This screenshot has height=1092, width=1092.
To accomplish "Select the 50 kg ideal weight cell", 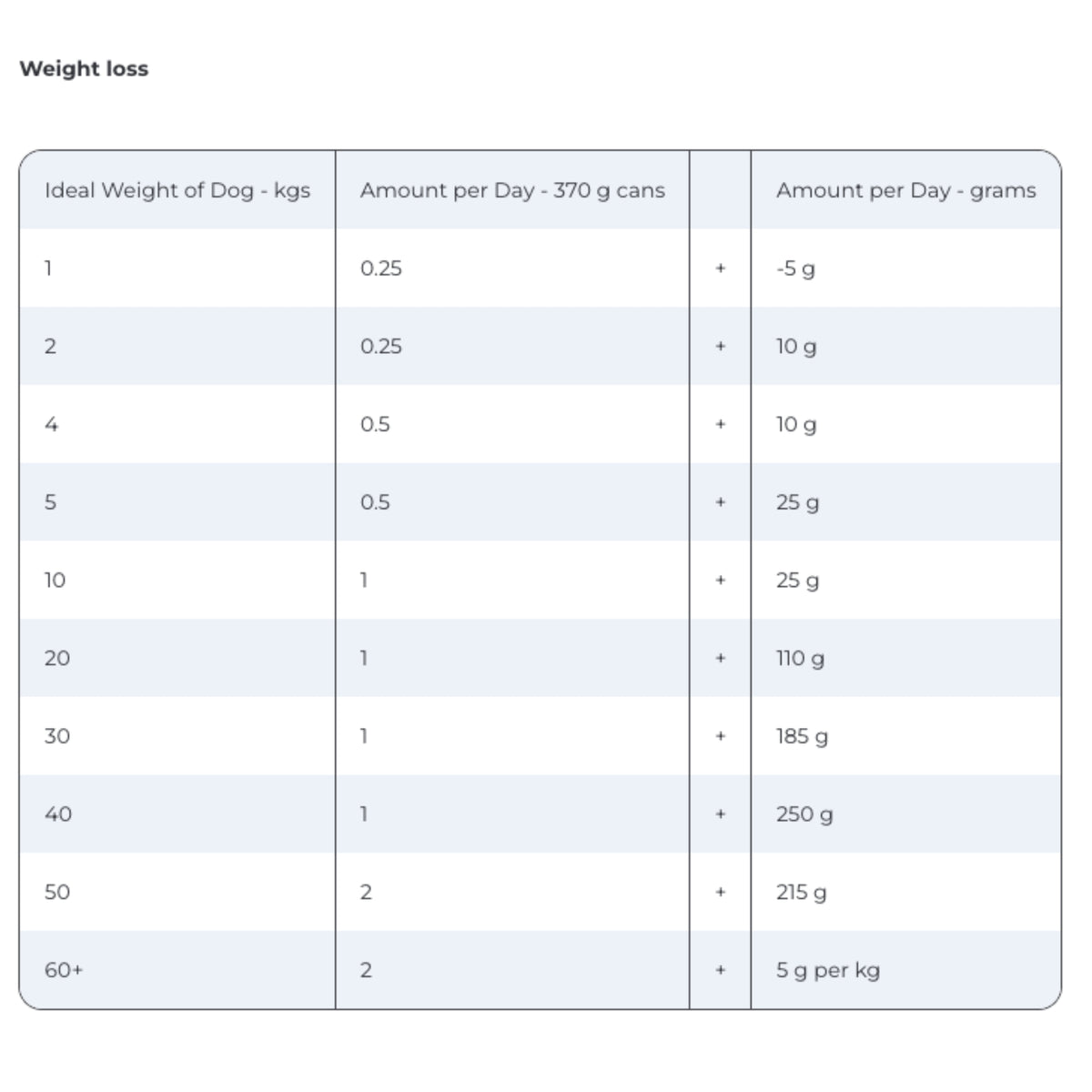I will [57, 892].
